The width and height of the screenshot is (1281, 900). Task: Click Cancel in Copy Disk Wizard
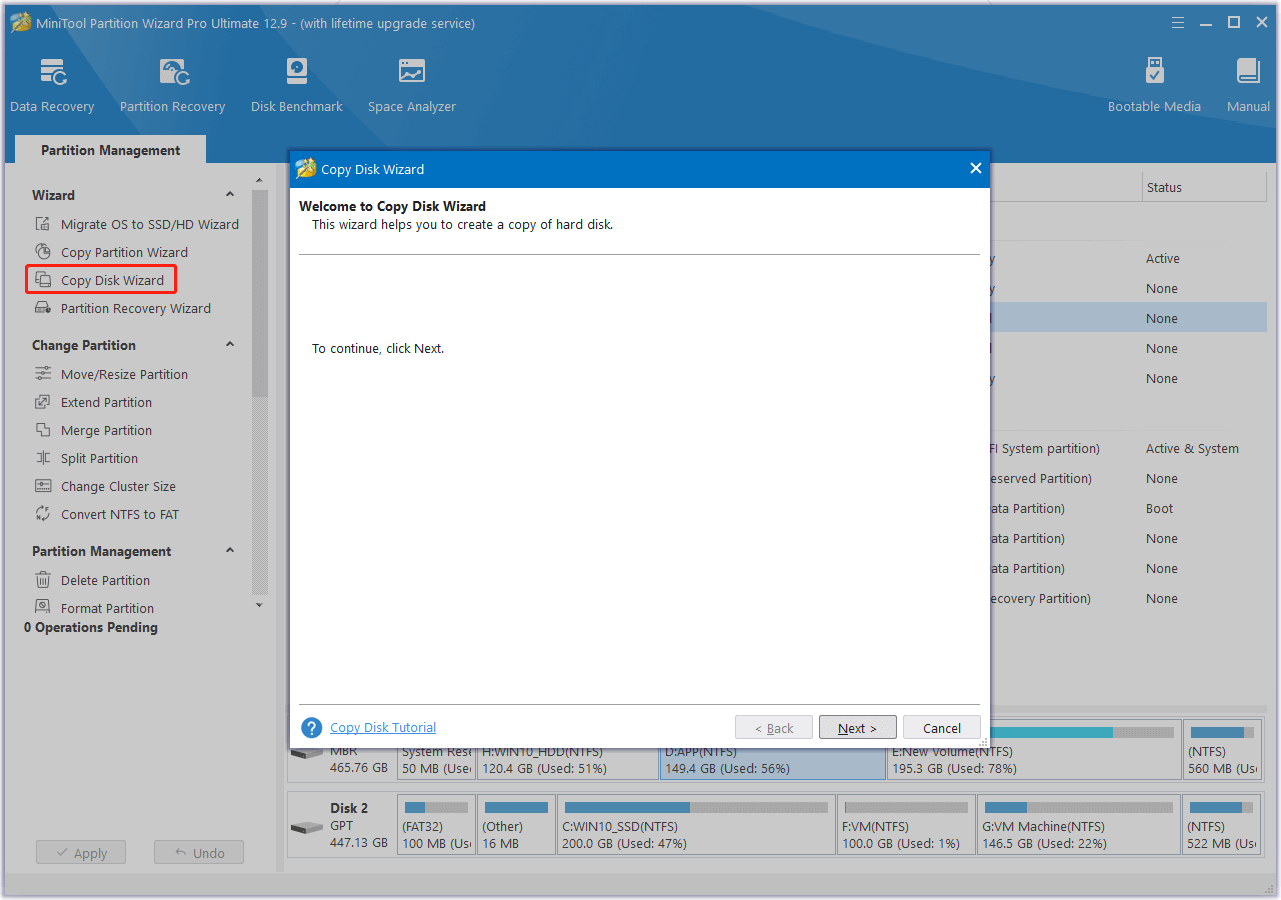click(942, 728)
